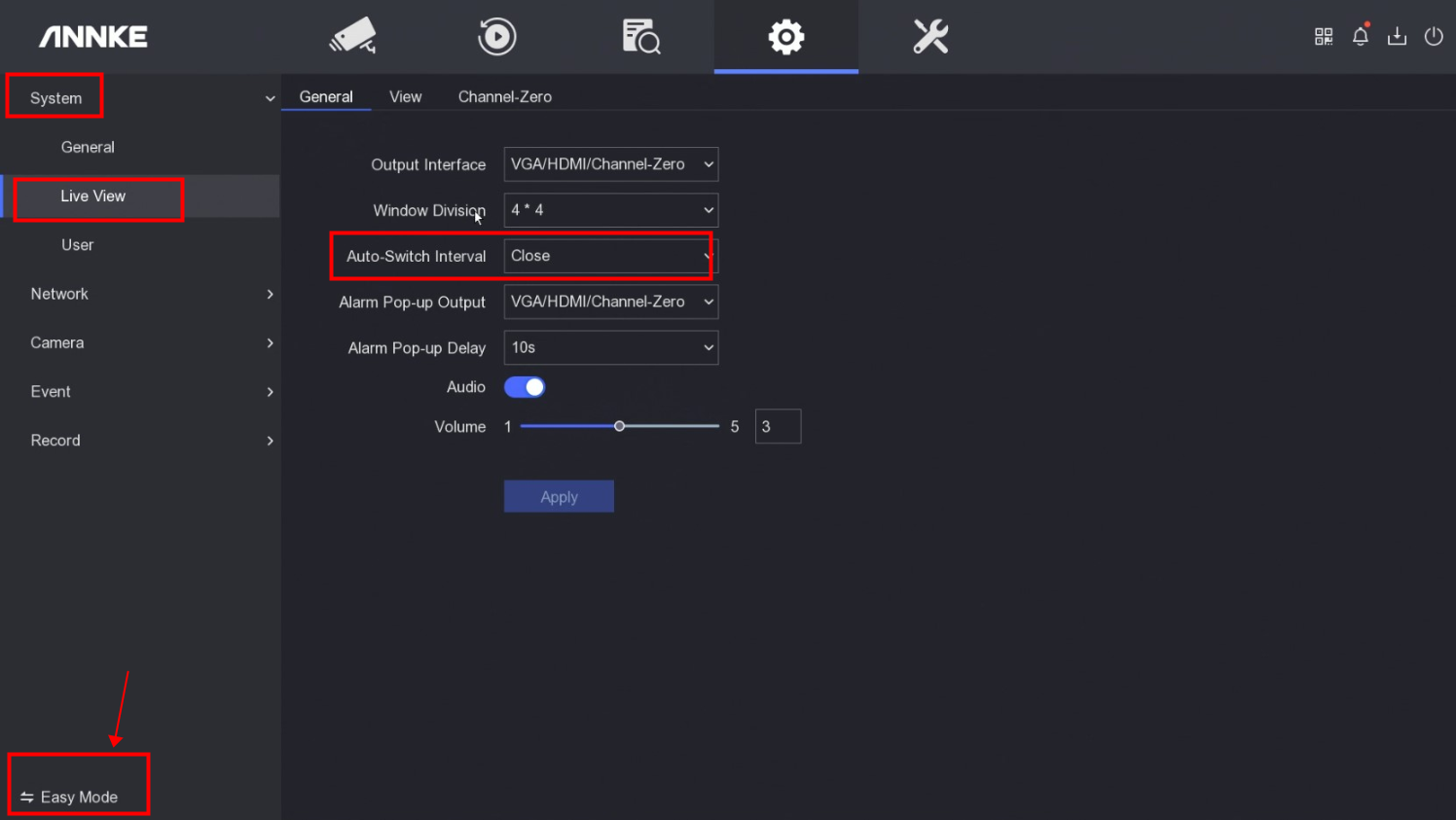Switch to Easy Mode
This screenshot has width=1456, height=820.
click(x=69, y=797)
